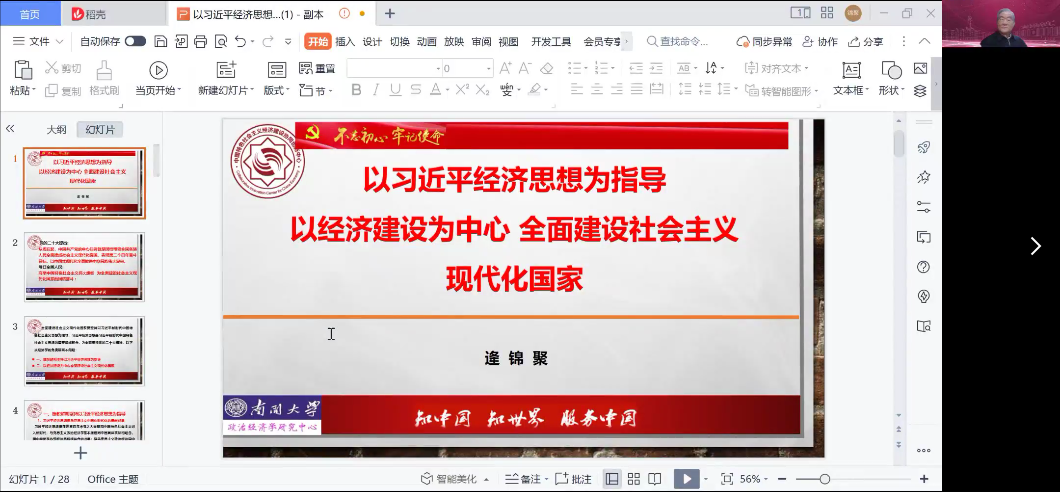Click the 协作 collaborate button
This screenshot has width=1060, height=492.
tap(819, 41)
